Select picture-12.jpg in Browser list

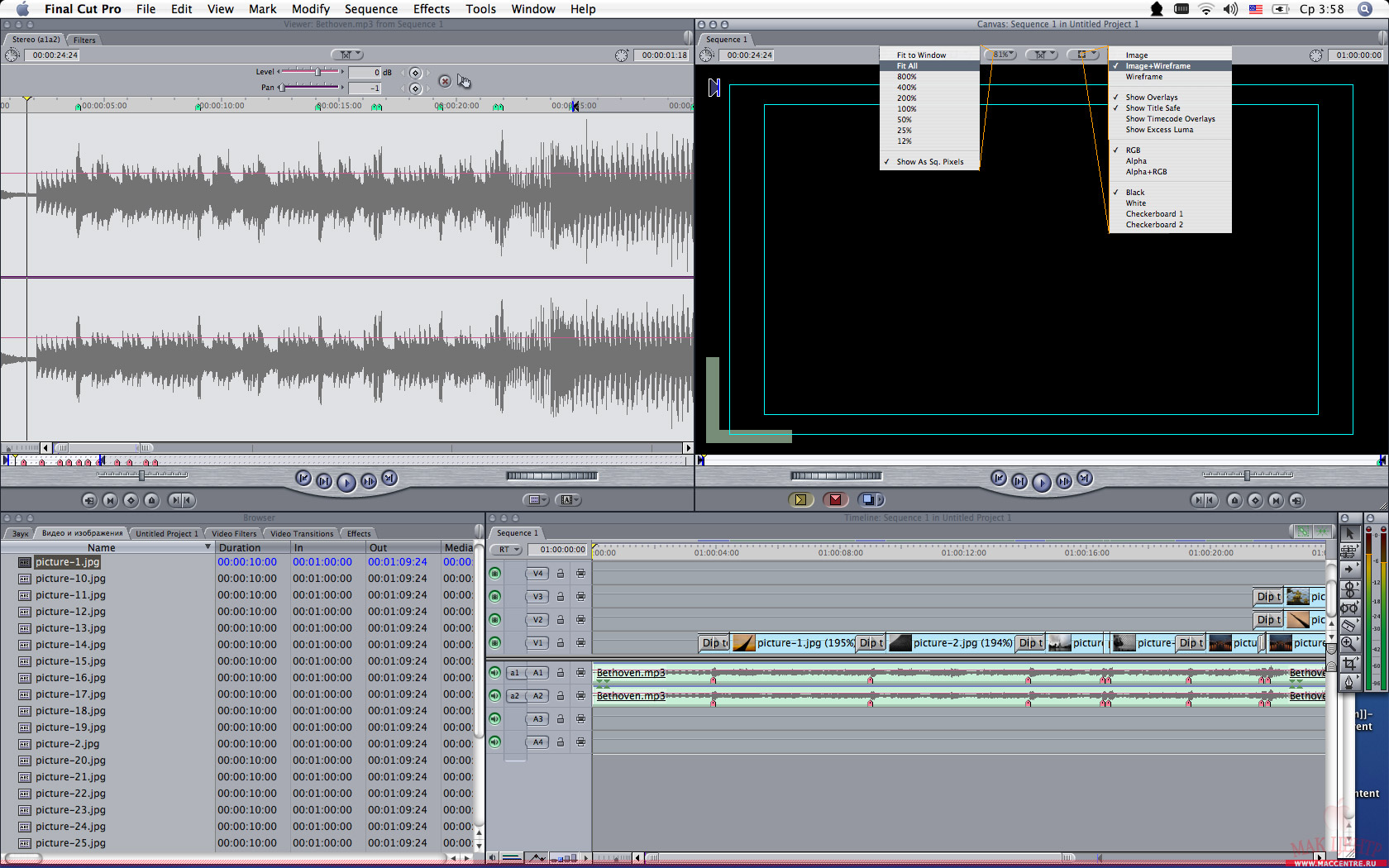click(70, 611)
